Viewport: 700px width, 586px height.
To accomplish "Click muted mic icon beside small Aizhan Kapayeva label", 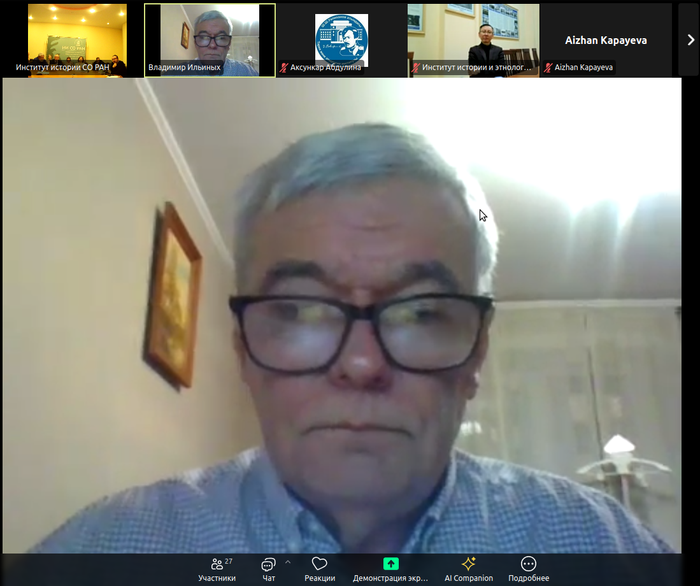I will 548,68.
